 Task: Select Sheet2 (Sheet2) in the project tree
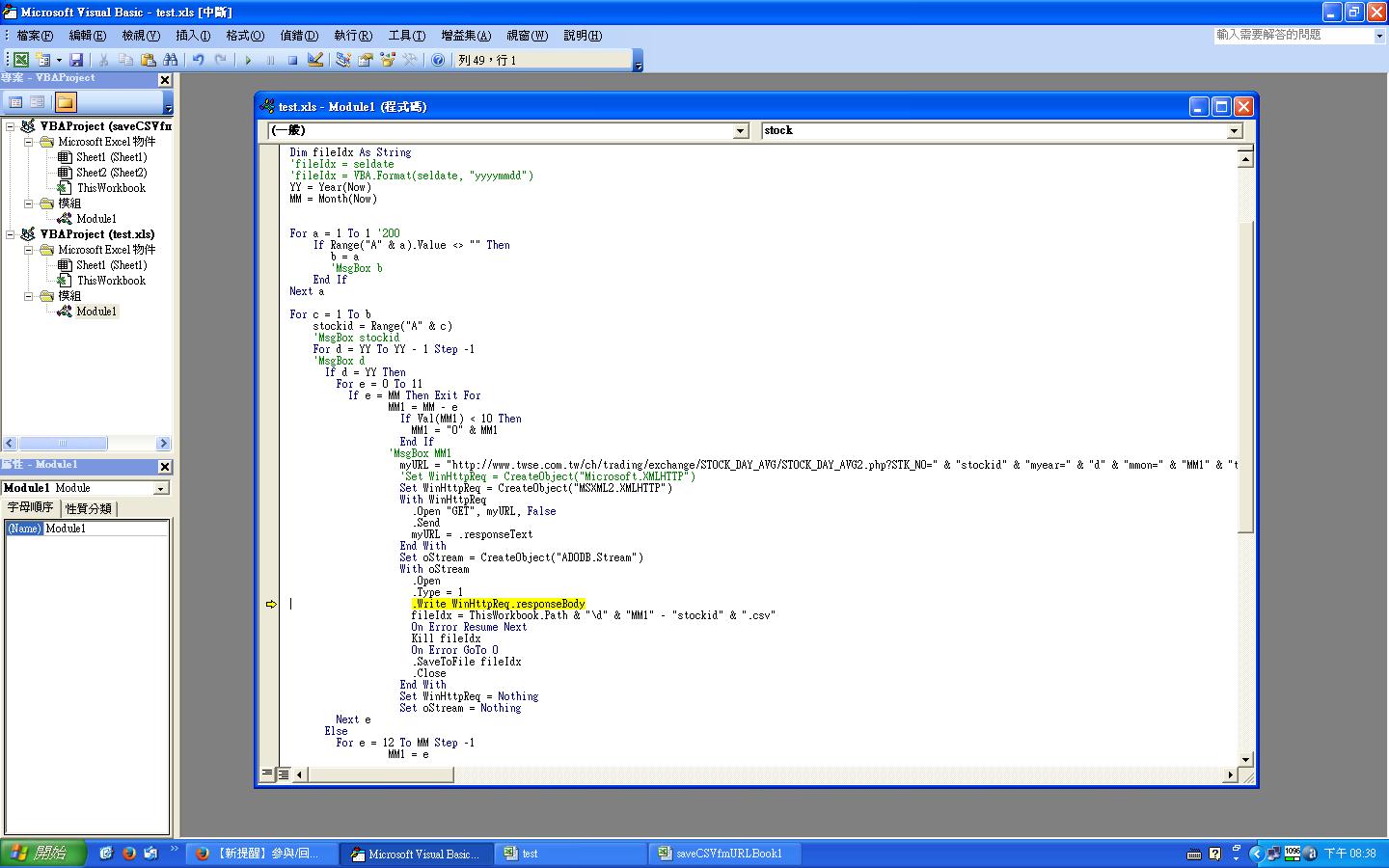point(111,173)
